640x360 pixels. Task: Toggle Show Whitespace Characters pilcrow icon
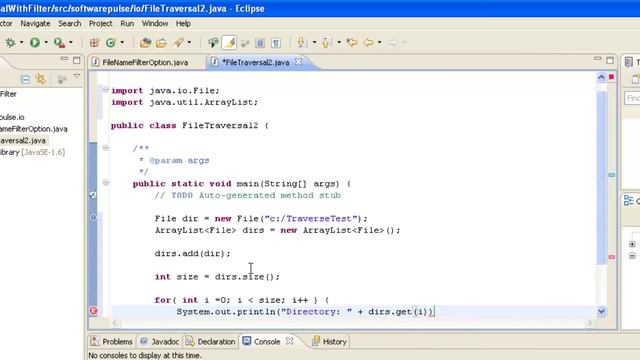click(276, 42)
